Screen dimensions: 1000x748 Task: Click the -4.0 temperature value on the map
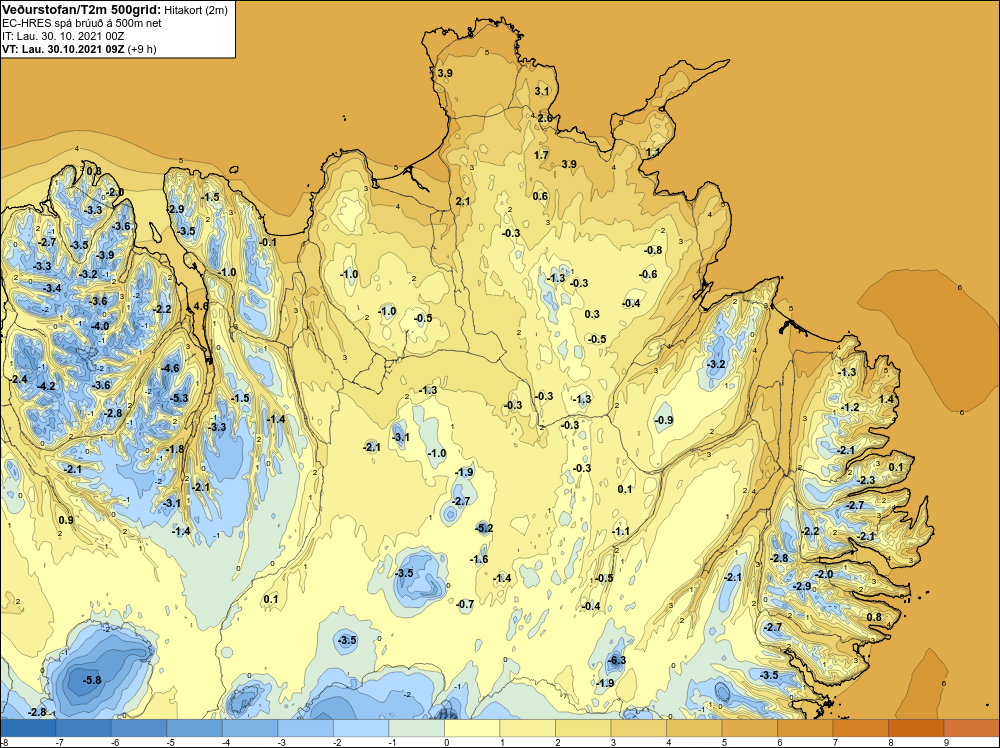point(100,326)
